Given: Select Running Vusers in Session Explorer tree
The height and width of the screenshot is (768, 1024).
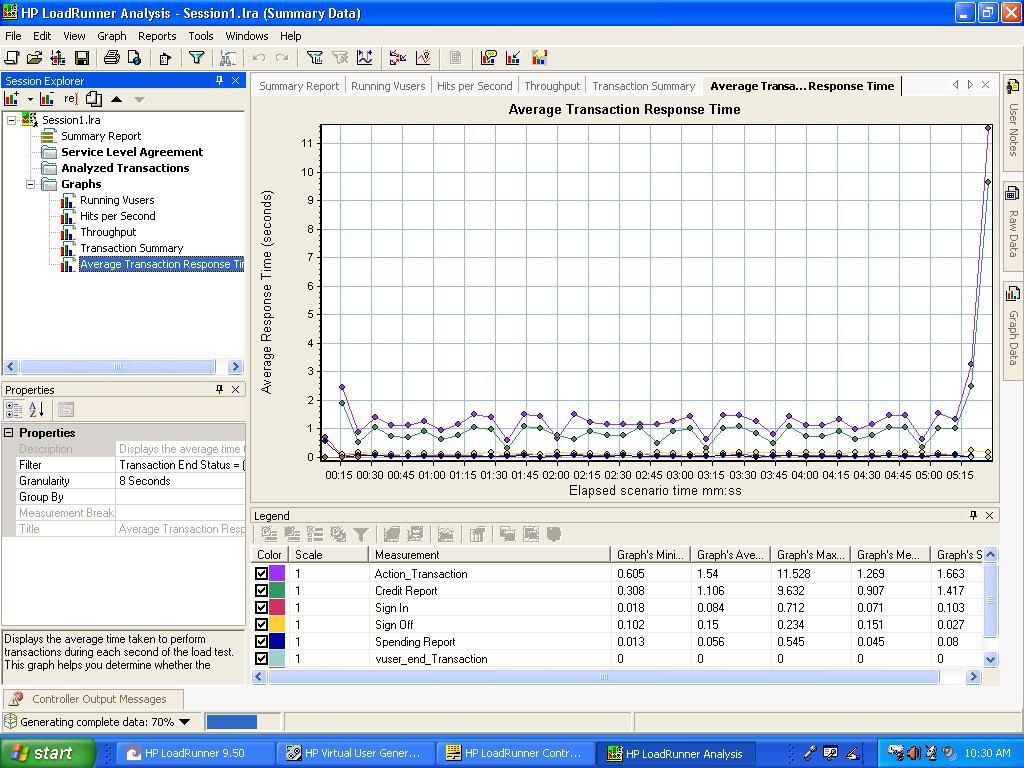Looking at the screenshot, I should [x=117, y=200].
